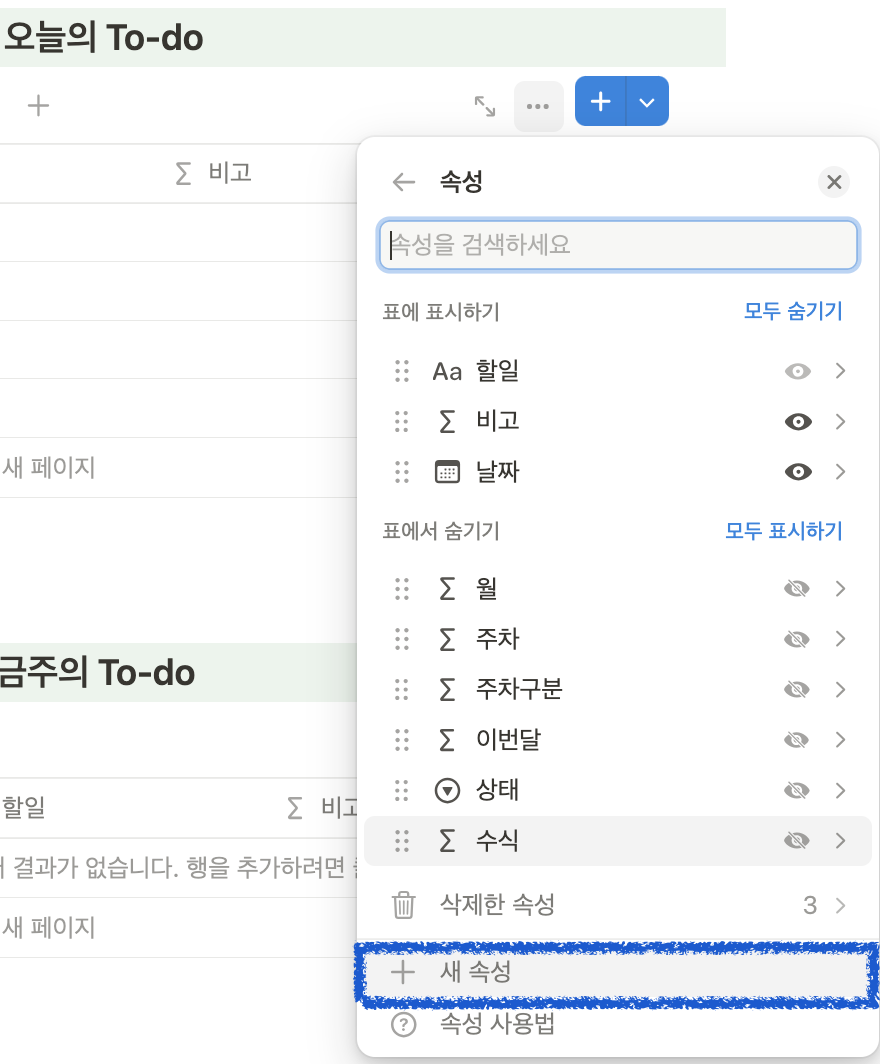Viewport: 880px width, 1064px height.
Task: Open the 삭제한 속성 trash icon
Action: coord(403,904)
